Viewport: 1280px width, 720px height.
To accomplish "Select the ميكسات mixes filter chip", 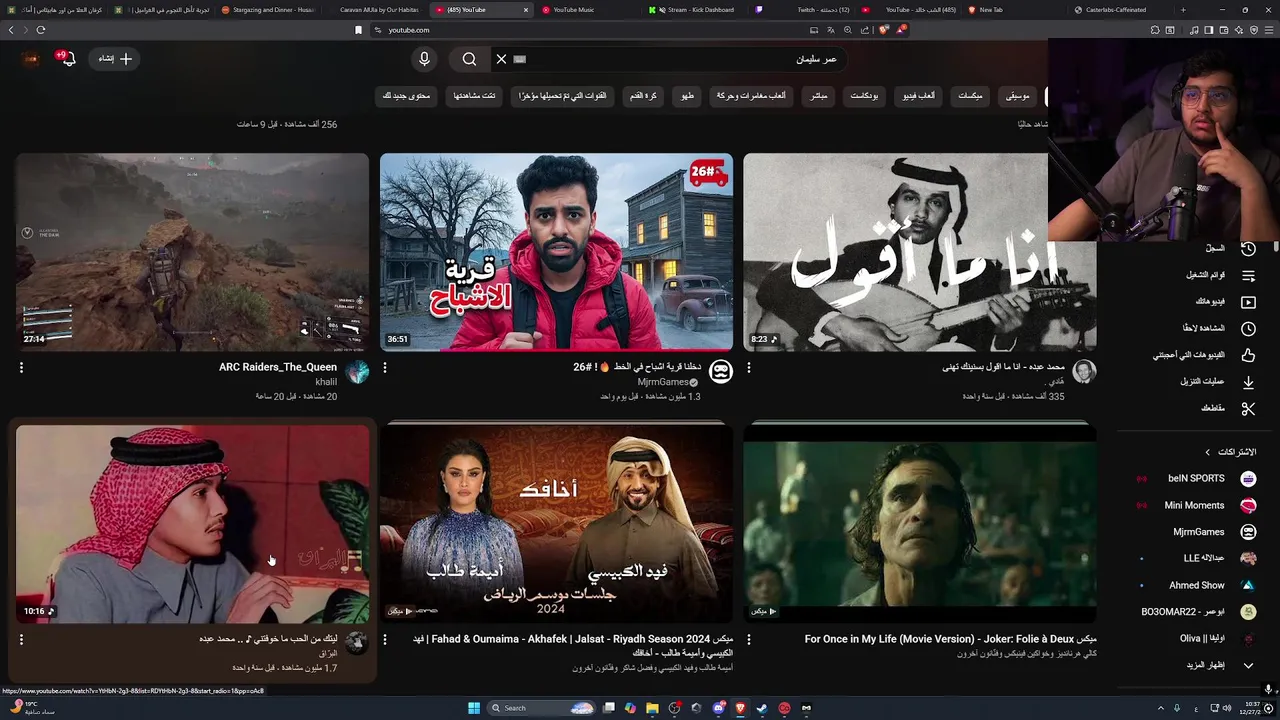I will (970, 96).
